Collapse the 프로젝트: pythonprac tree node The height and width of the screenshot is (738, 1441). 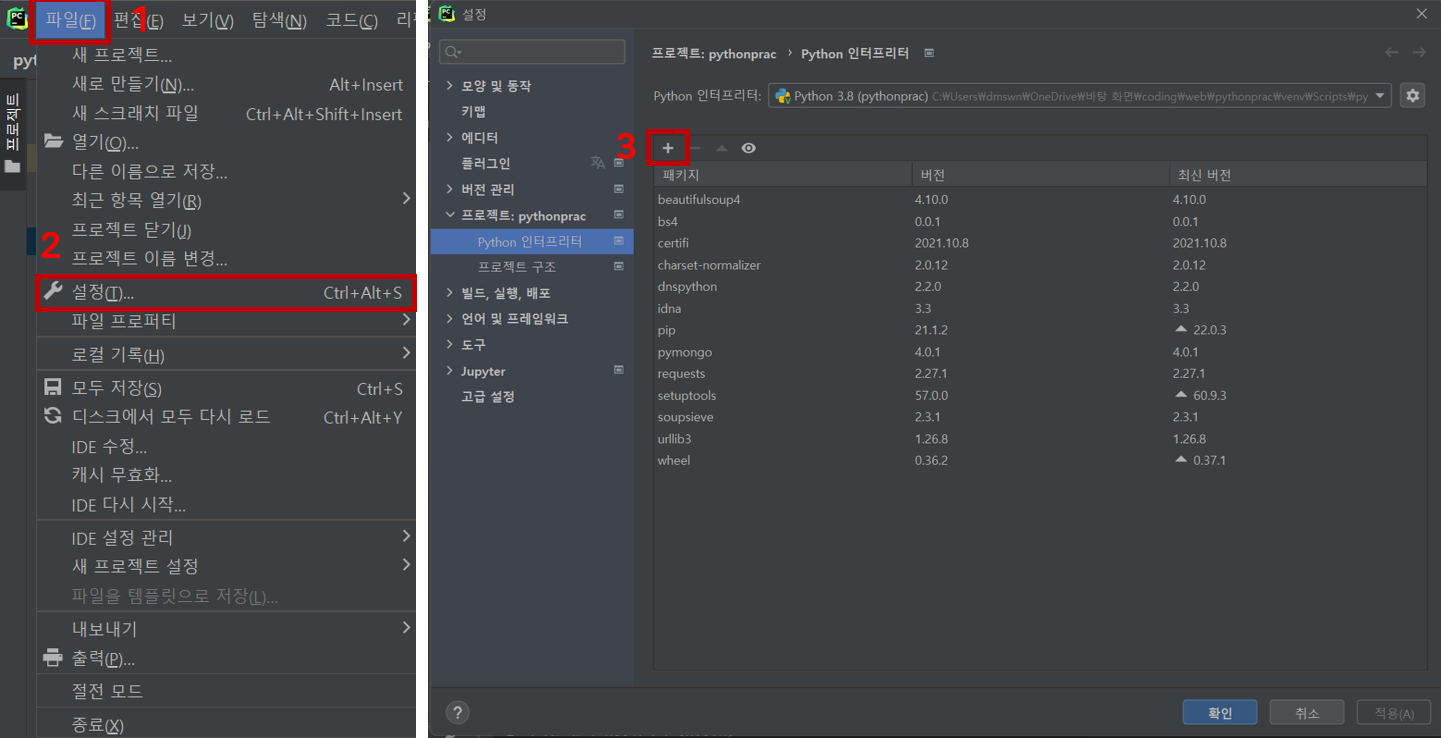pyautogui.click(x=450, y=216)
